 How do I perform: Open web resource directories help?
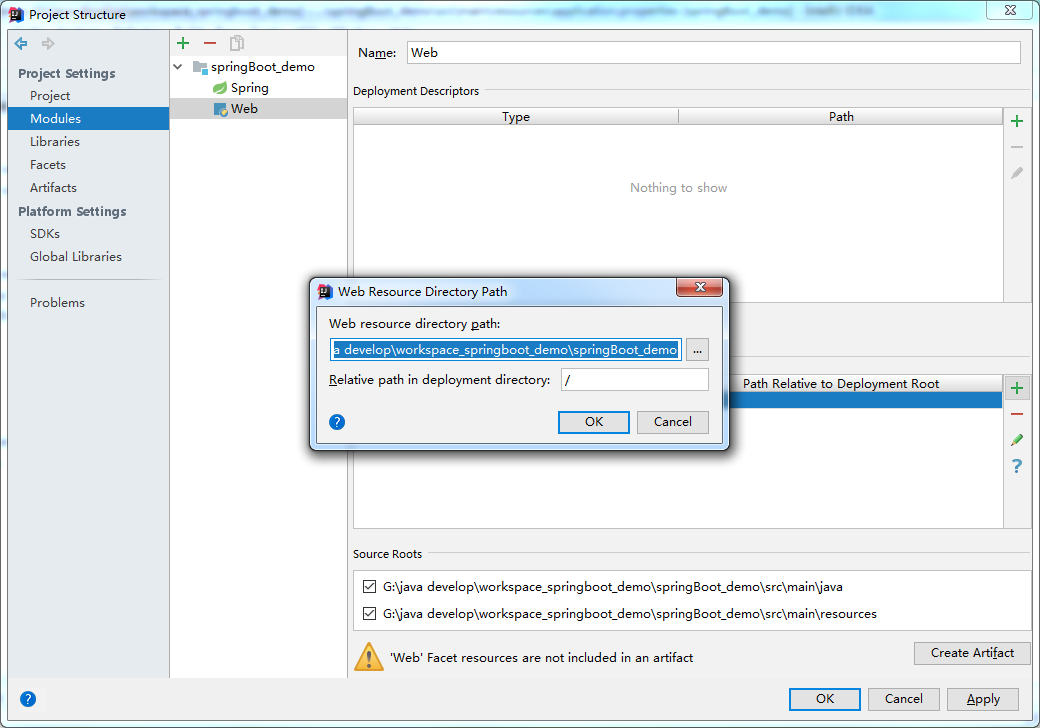pos(1017,466)
